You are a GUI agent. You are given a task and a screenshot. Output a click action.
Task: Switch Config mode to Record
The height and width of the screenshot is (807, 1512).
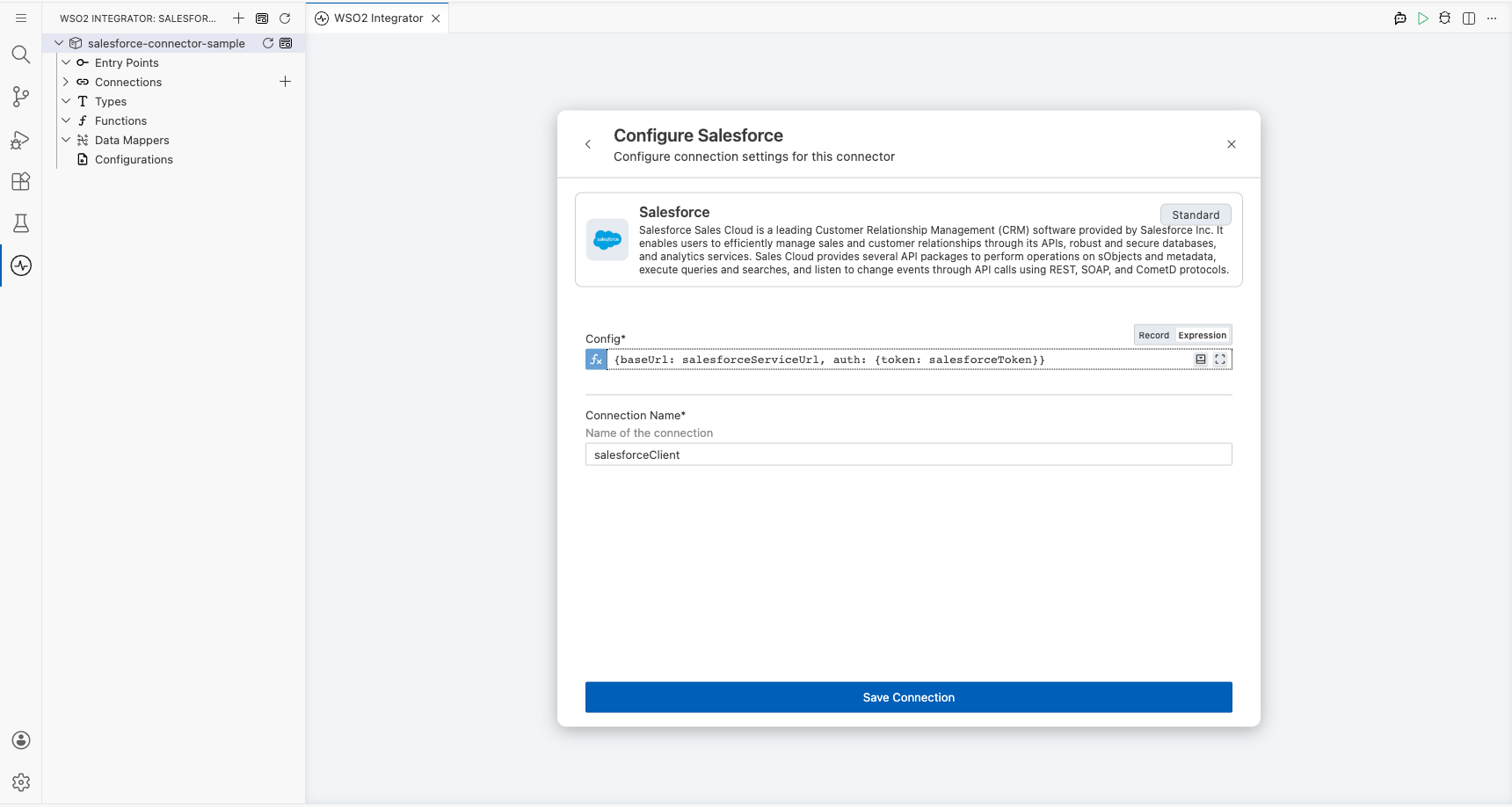click(1154, 335)
